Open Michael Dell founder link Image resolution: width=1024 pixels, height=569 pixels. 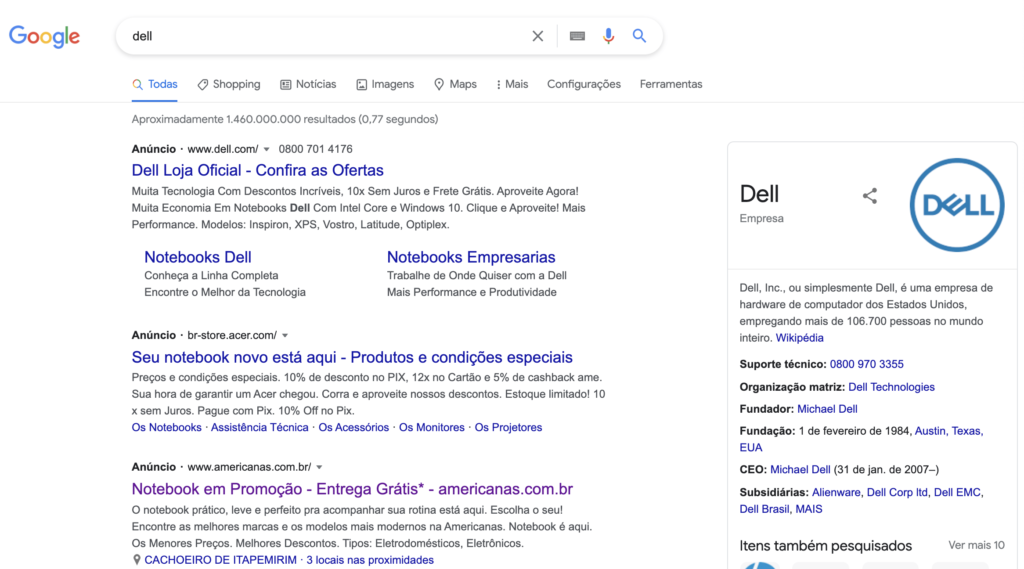coord(827,409)
